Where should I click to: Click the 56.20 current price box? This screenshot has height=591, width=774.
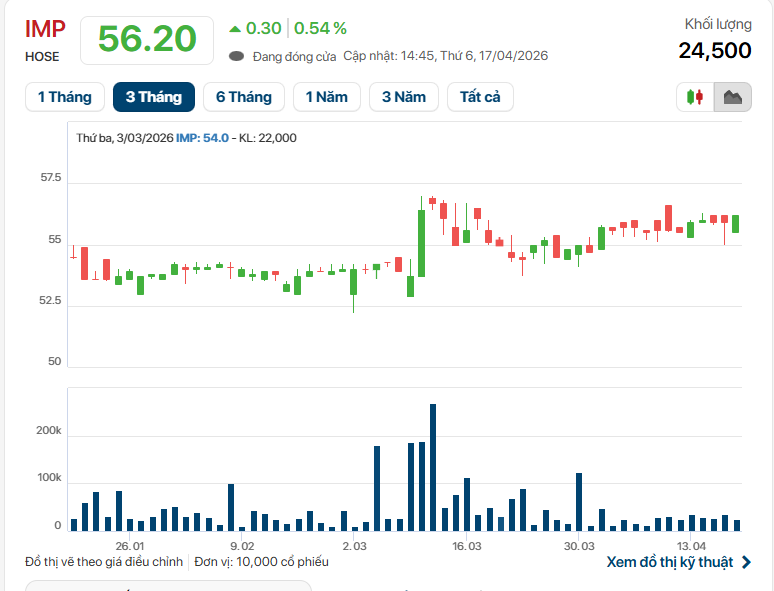[147, 40]
